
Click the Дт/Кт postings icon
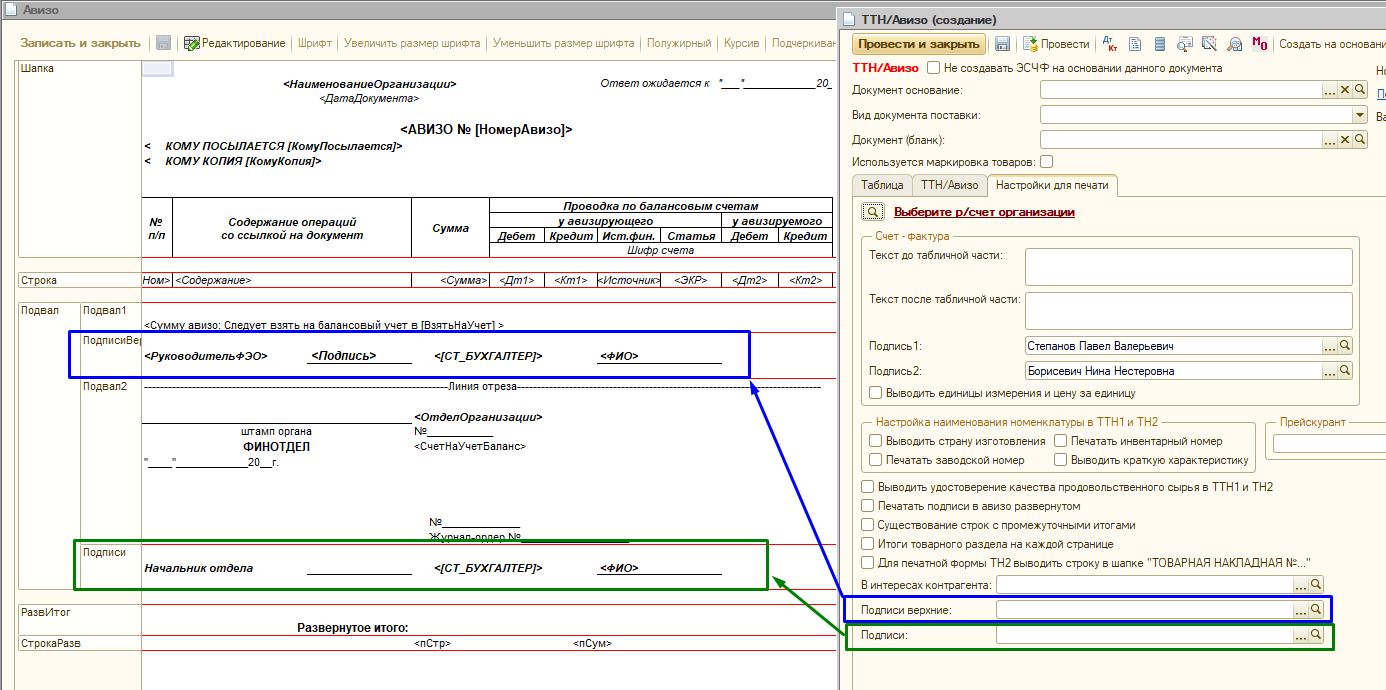tap(1109, 44)
